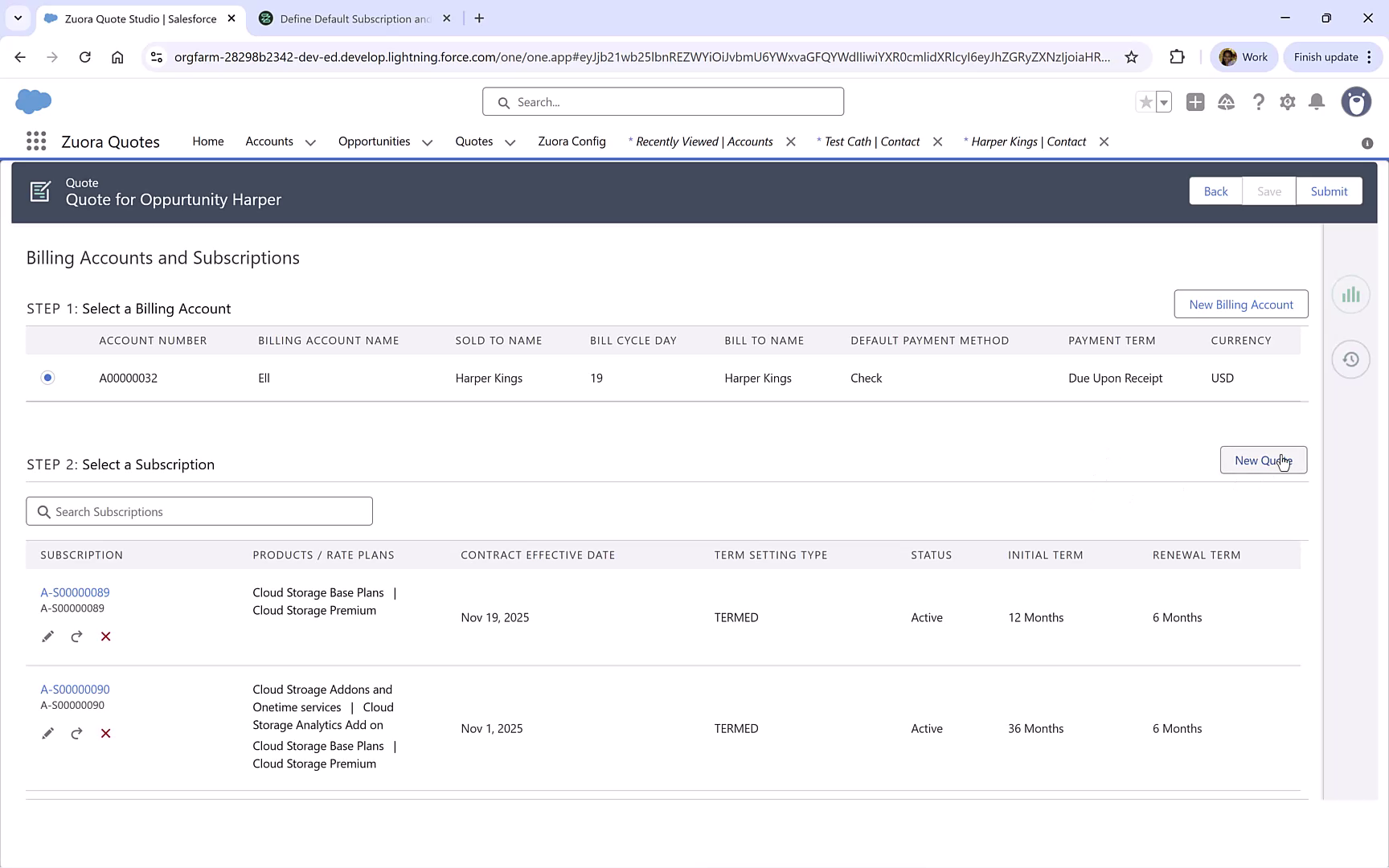Expand the Opportunities nav dropdown chevron
The image size is (1389, 868).
(428, 142)
